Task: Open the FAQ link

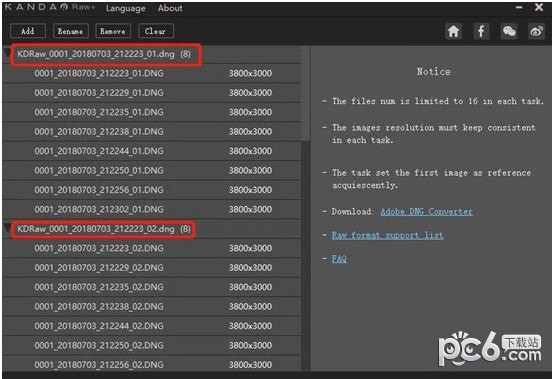Action: pyautogui.click(x=339, y=259)
